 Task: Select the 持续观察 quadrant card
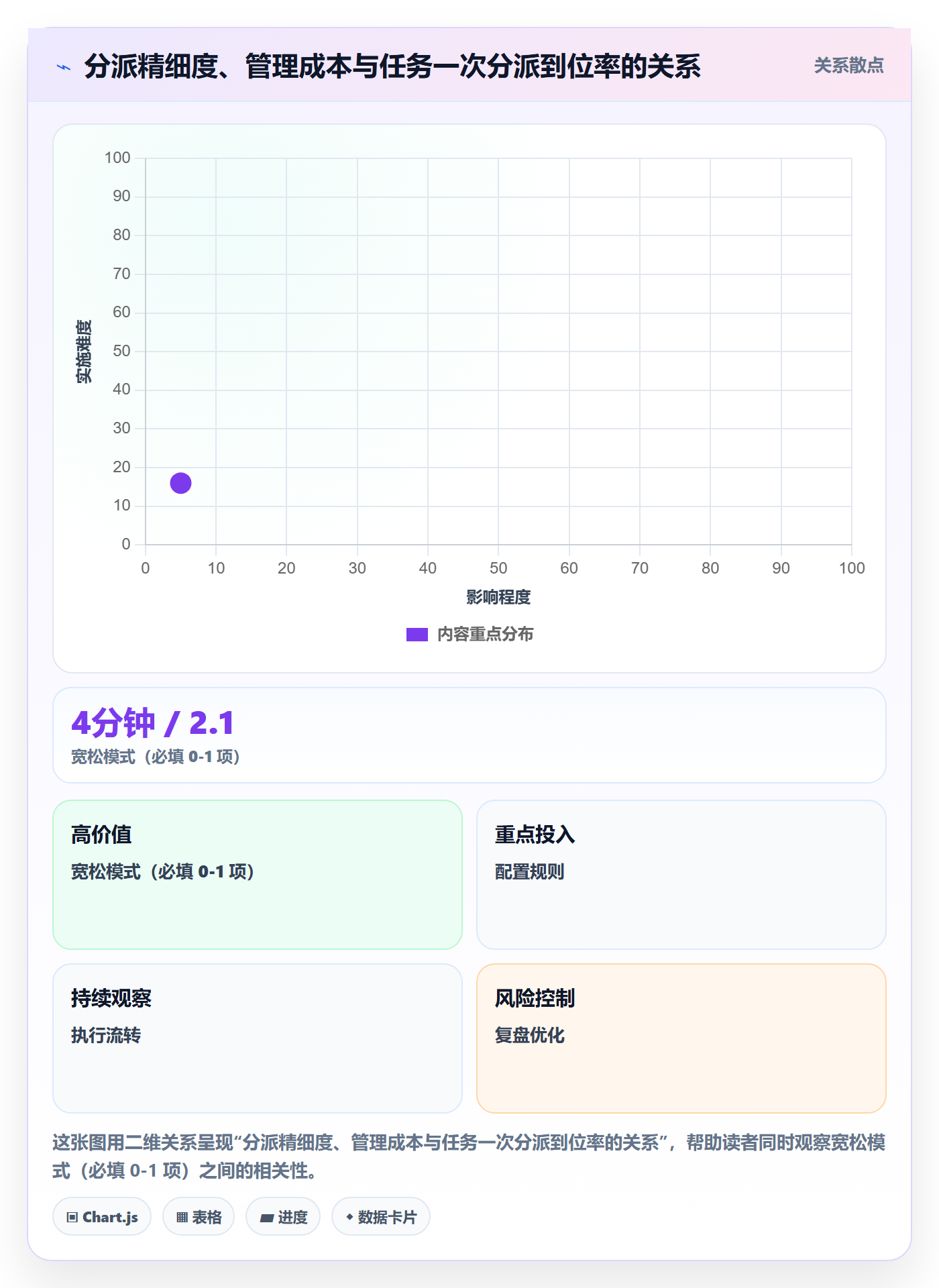(258, 1038)
